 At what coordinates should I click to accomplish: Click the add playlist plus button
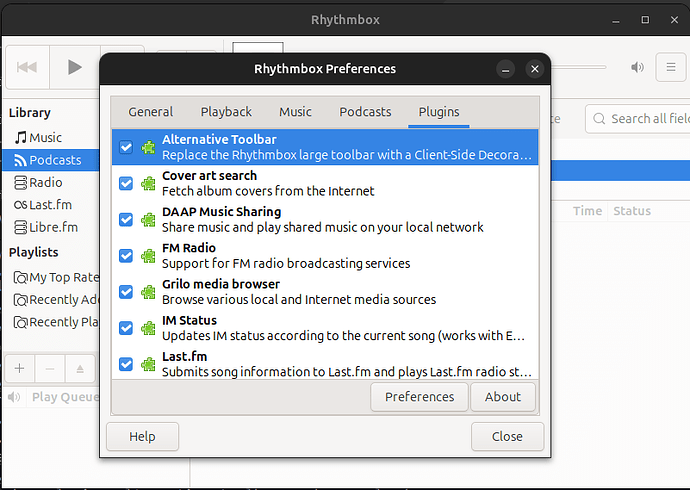(19, 368)
